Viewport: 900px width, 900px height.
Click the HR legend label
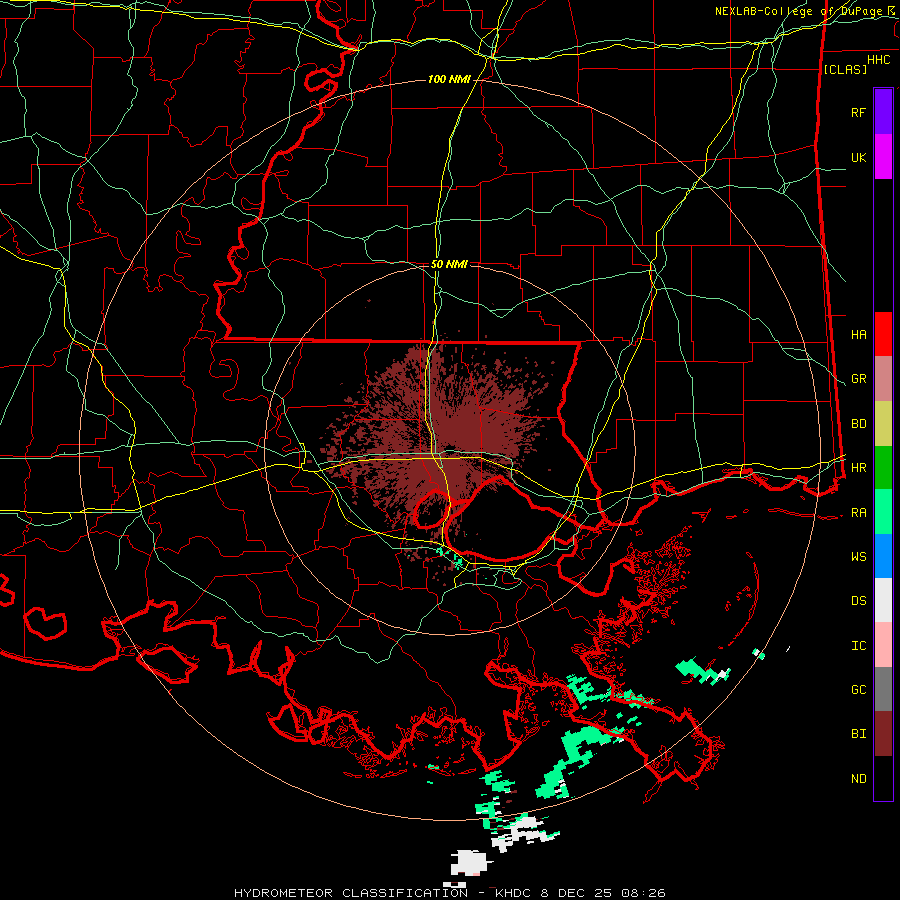[858, 468]
